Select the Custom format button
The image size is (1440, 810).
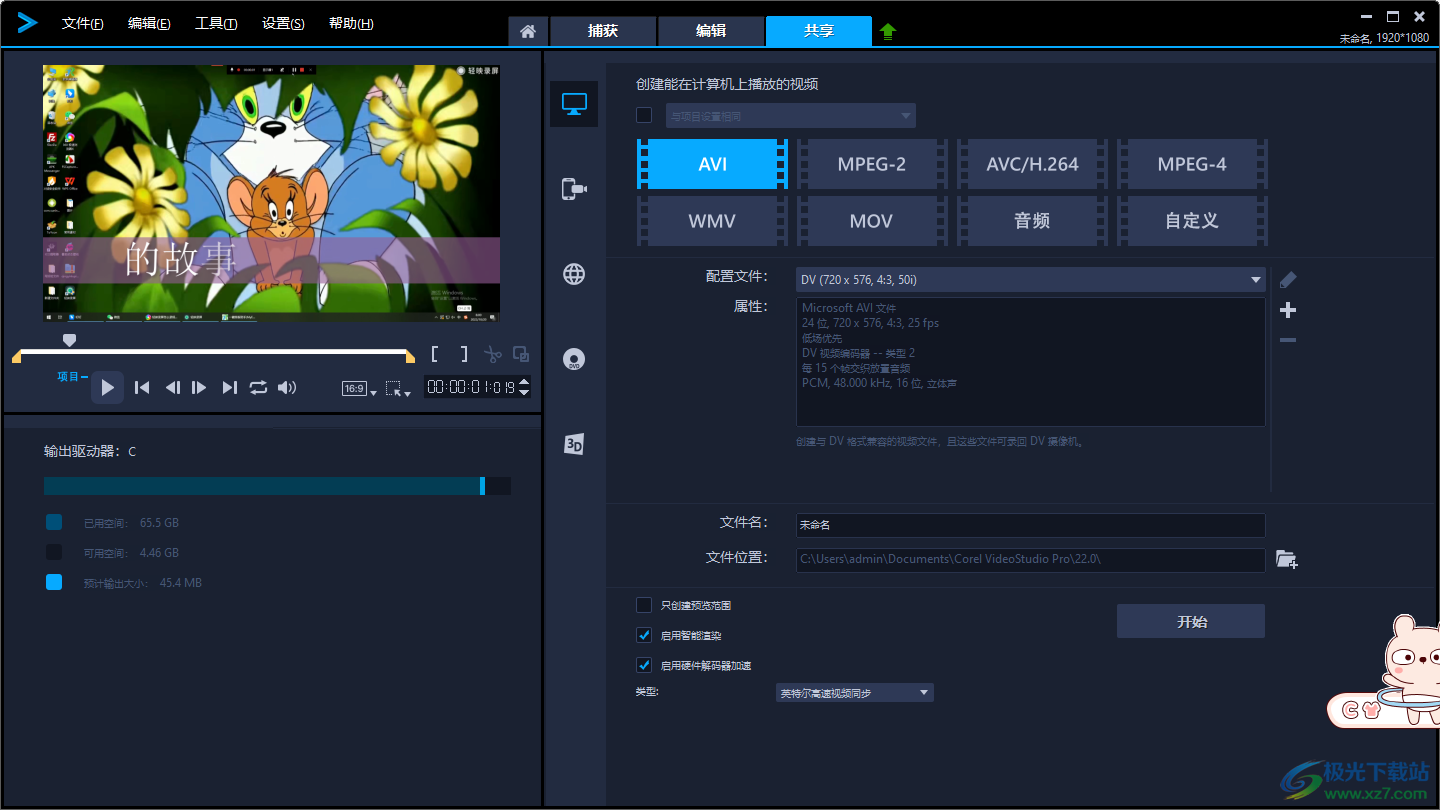(1192, 221)
